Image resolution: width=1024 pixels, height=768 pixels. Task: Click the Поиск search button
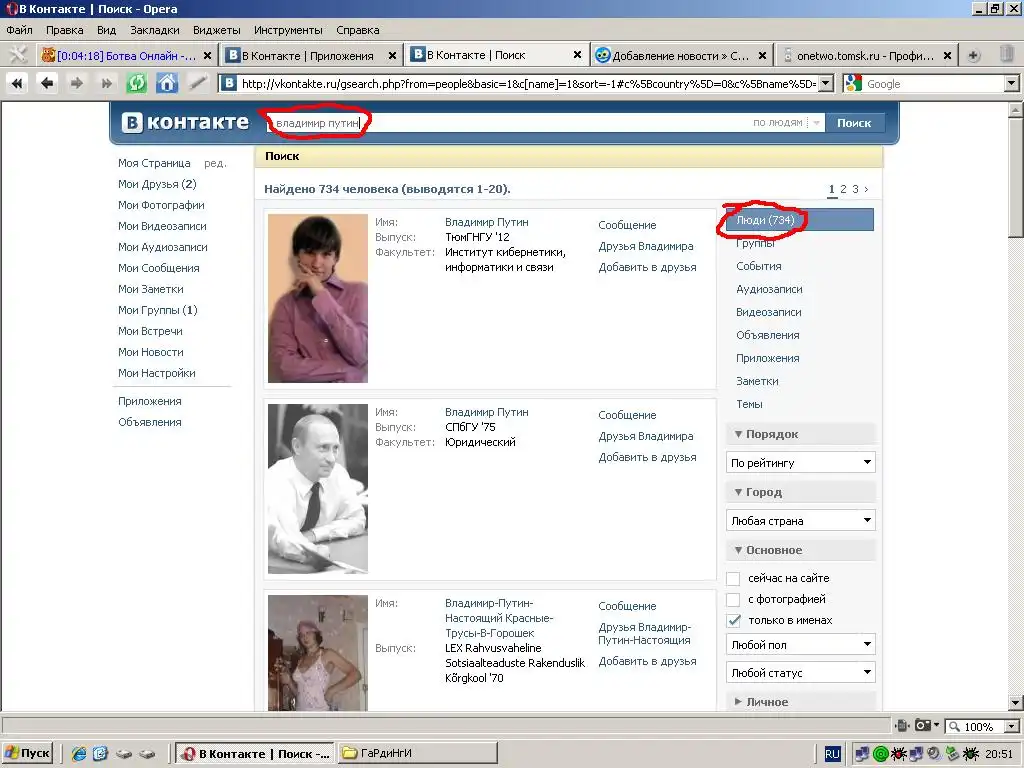[854, 123]
